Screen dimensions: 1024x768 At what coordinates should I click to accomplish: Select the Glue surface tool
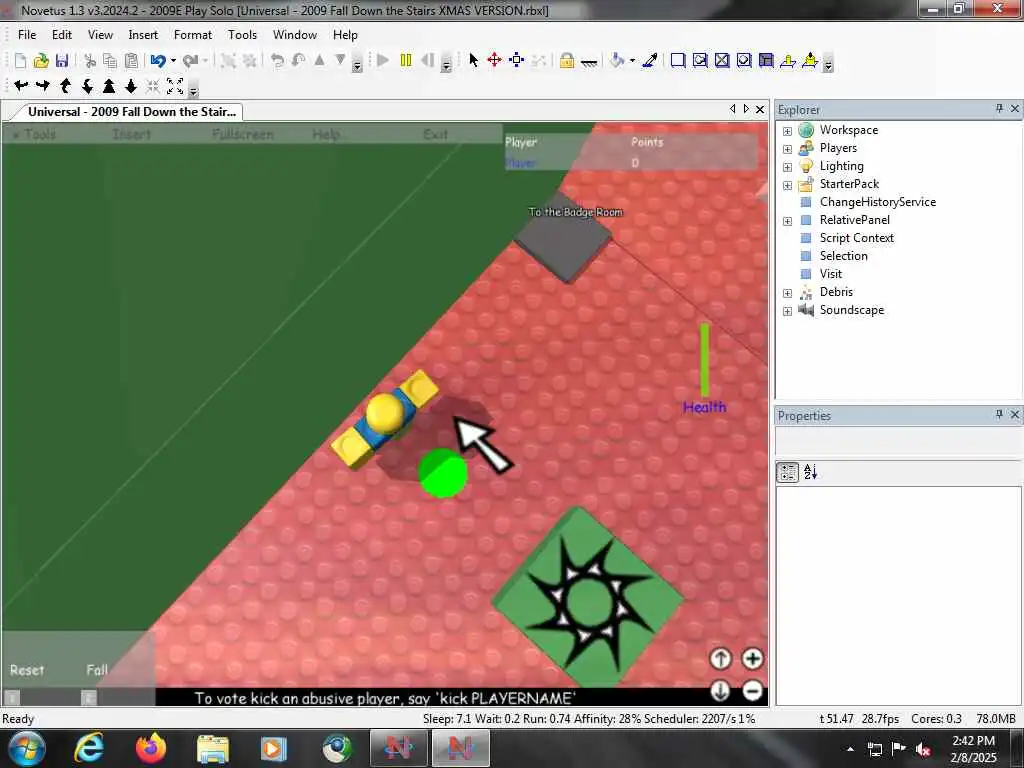point(700,61)
